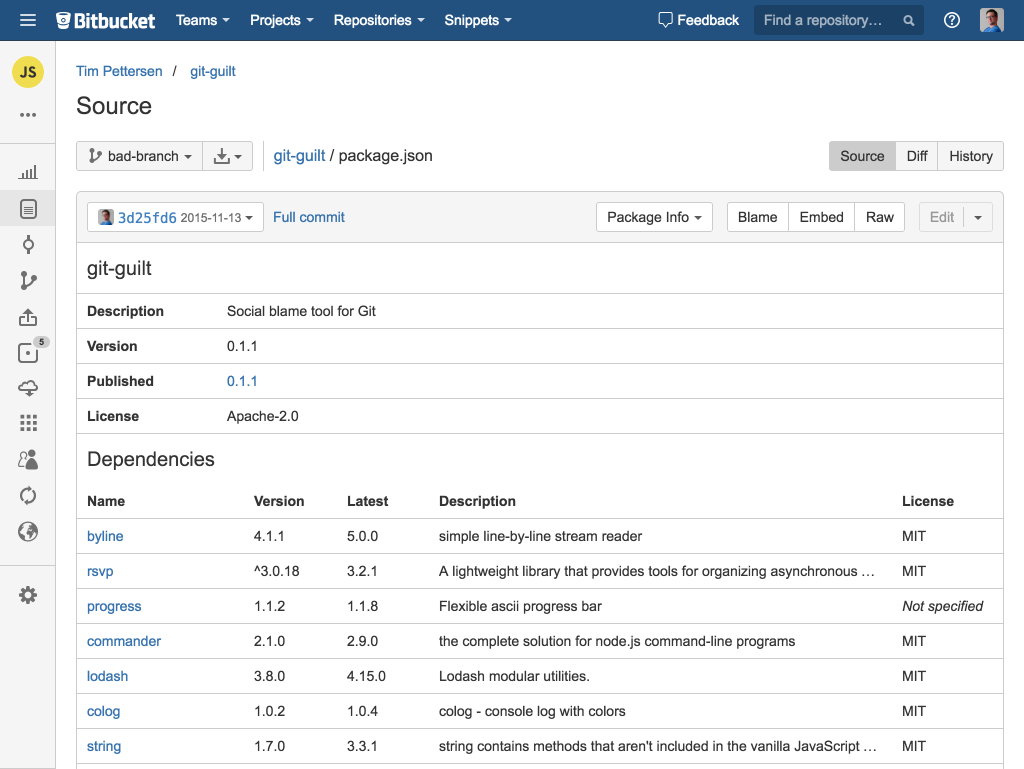Screen dimensions: 1024x769
Task: Open the rsvp dependency link
Action: (x=100, y=571)
